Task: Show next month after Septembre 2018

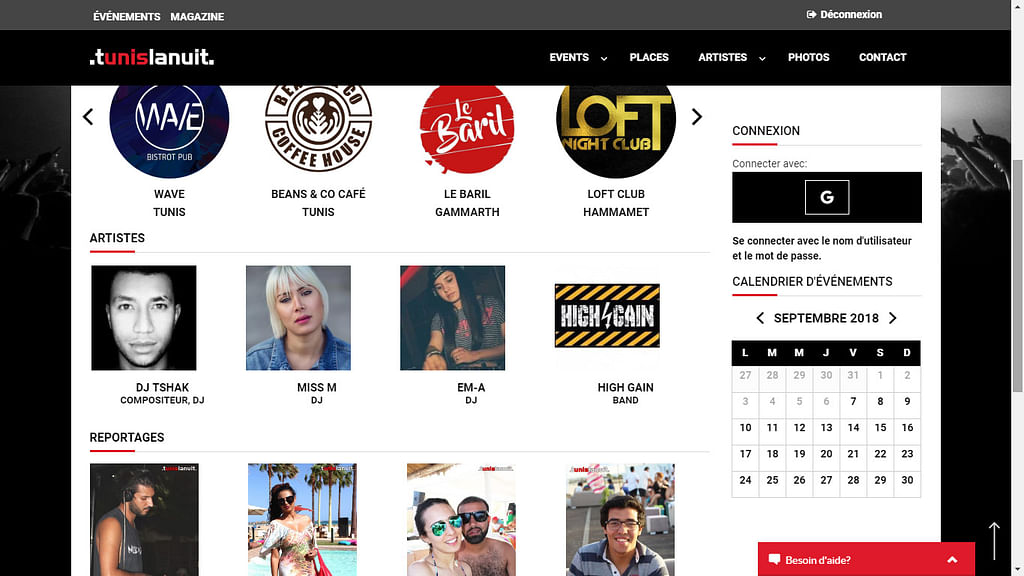Action: tap(893, 318)
